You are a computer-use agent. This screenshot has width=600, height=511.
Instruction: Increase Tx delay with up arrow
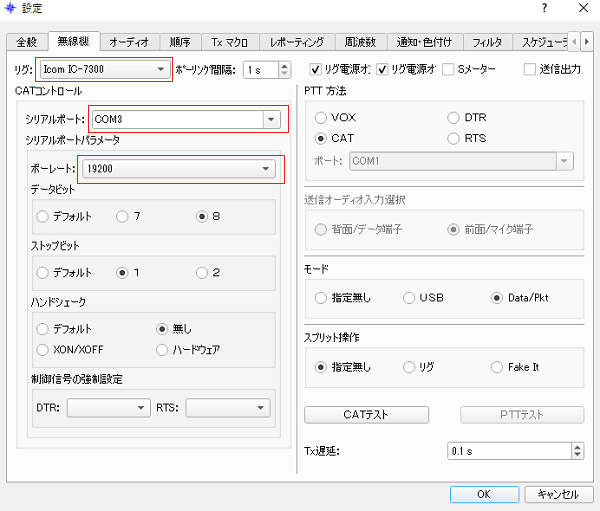point(577,447)
